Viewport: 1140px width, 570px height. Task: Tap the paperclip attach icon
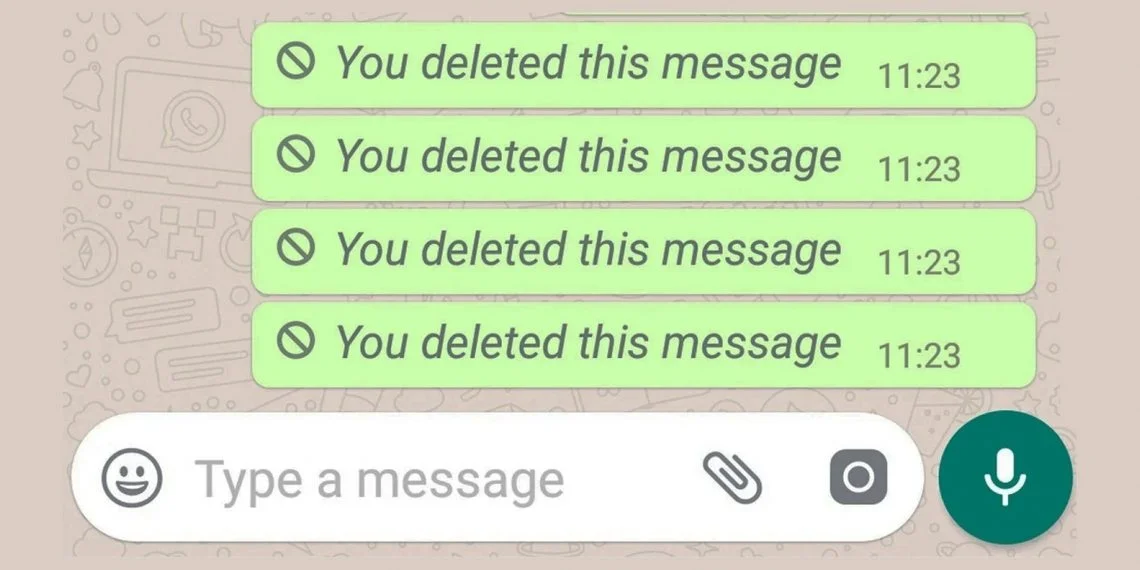coord(732,478)
